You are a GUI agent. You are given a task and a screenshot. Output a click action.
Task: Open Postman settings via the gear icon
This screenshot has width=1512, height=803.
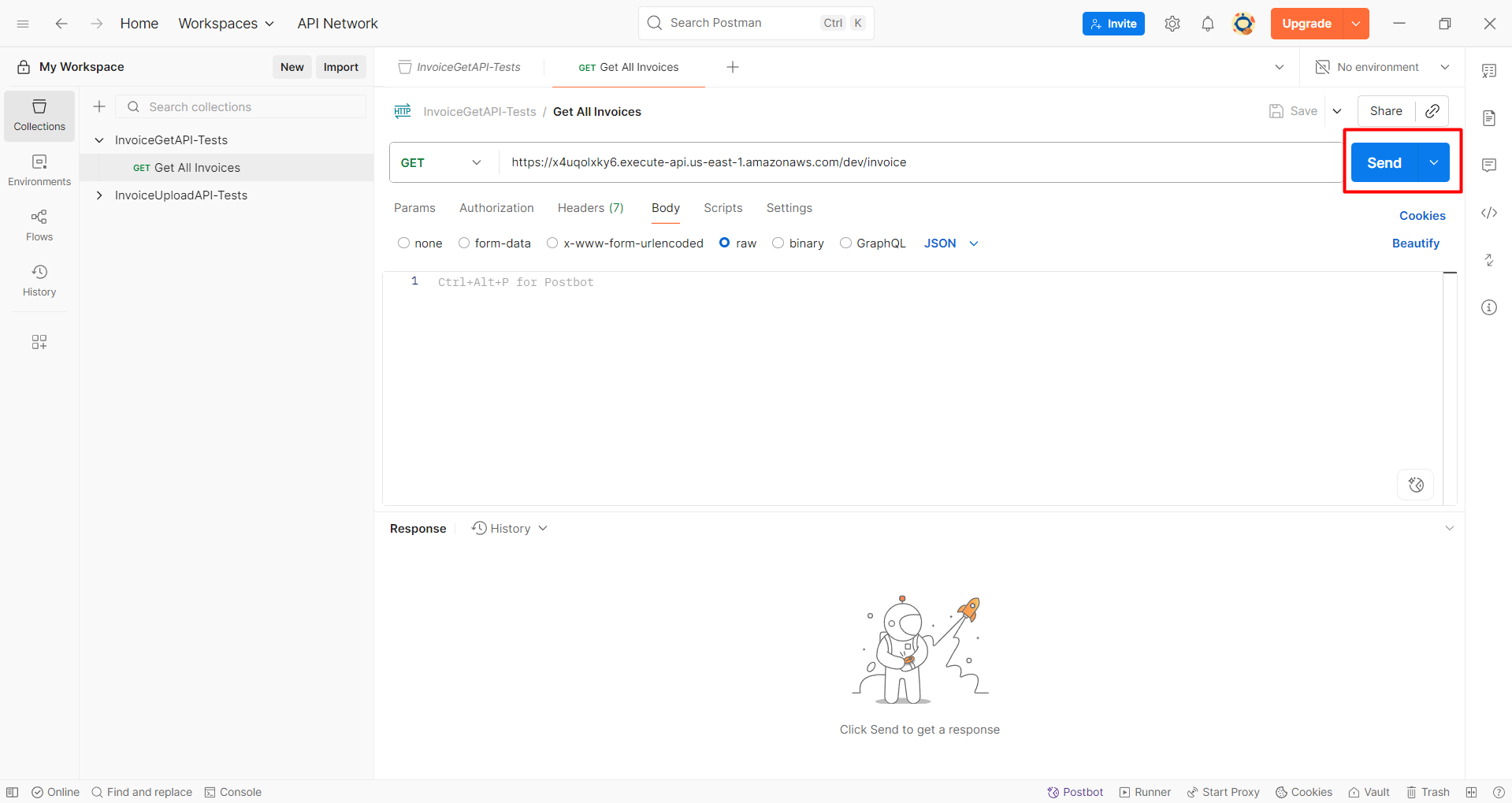click(1172, 23)
